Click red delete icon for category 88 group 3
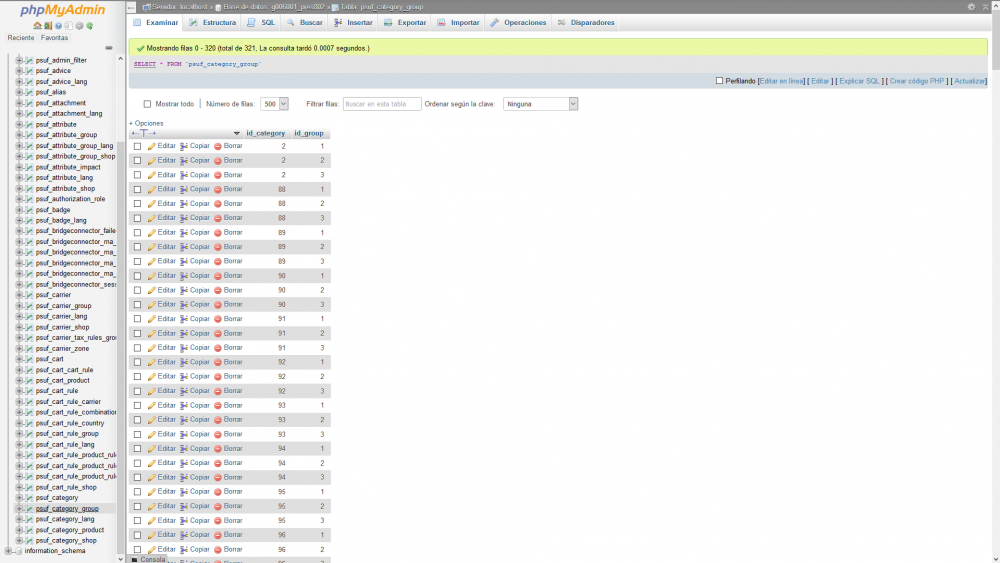The image size is (1000, 563). (x=217, y=218)
